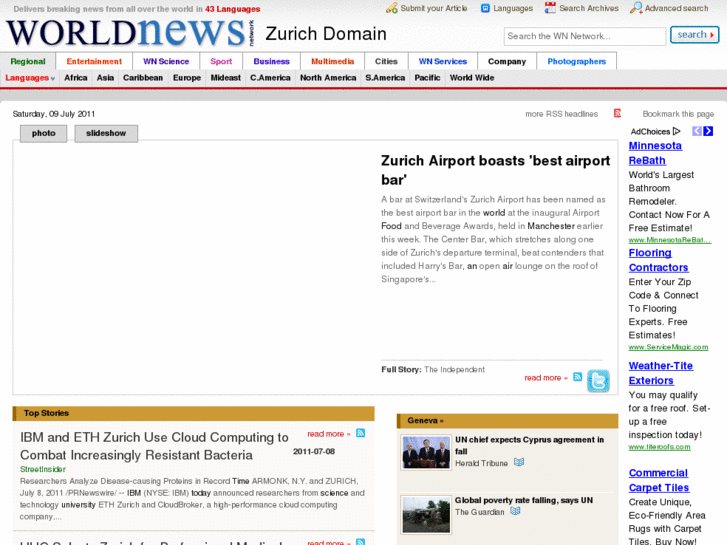The image size is (727, 545).
Task: Open the Languages dropdown in sub-navigation
Action: pyautogui.click(x=30, y=78)
